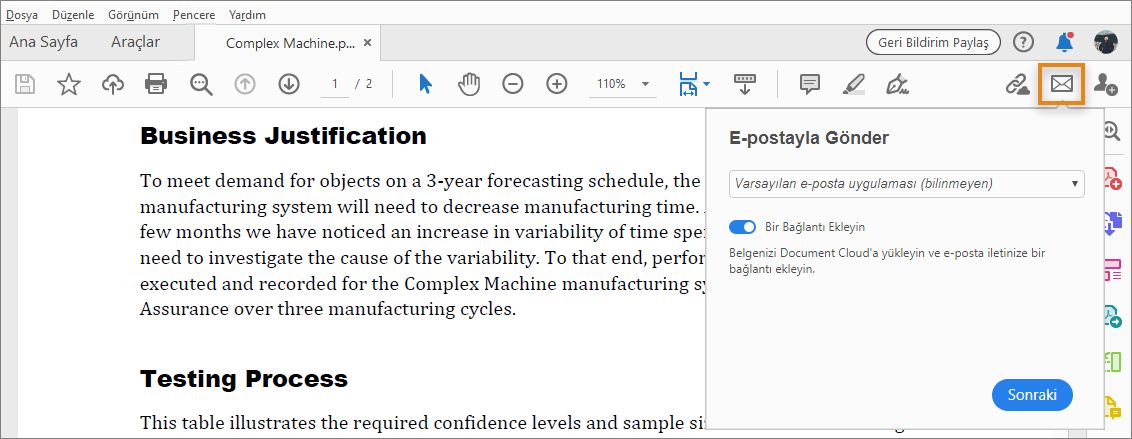Click the print icon in the toolbar

[156, 84]
